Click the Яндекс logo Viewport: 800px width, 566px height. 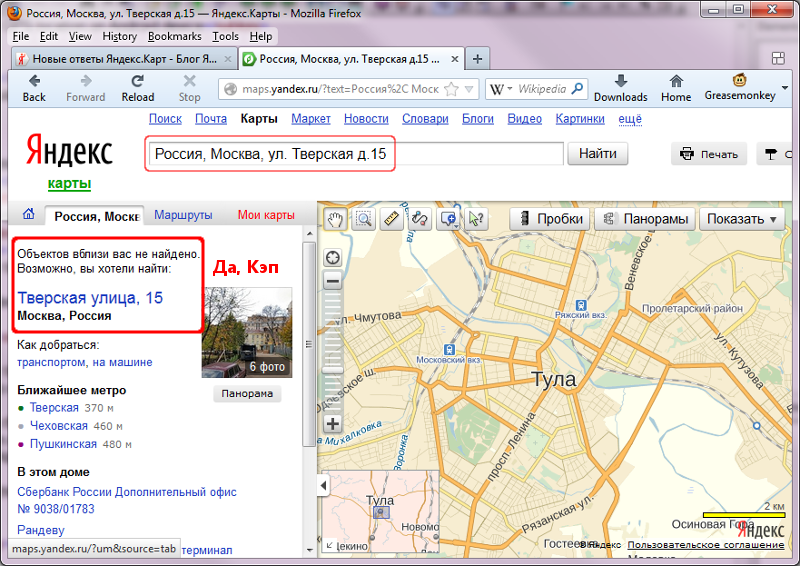coord(69,150)
